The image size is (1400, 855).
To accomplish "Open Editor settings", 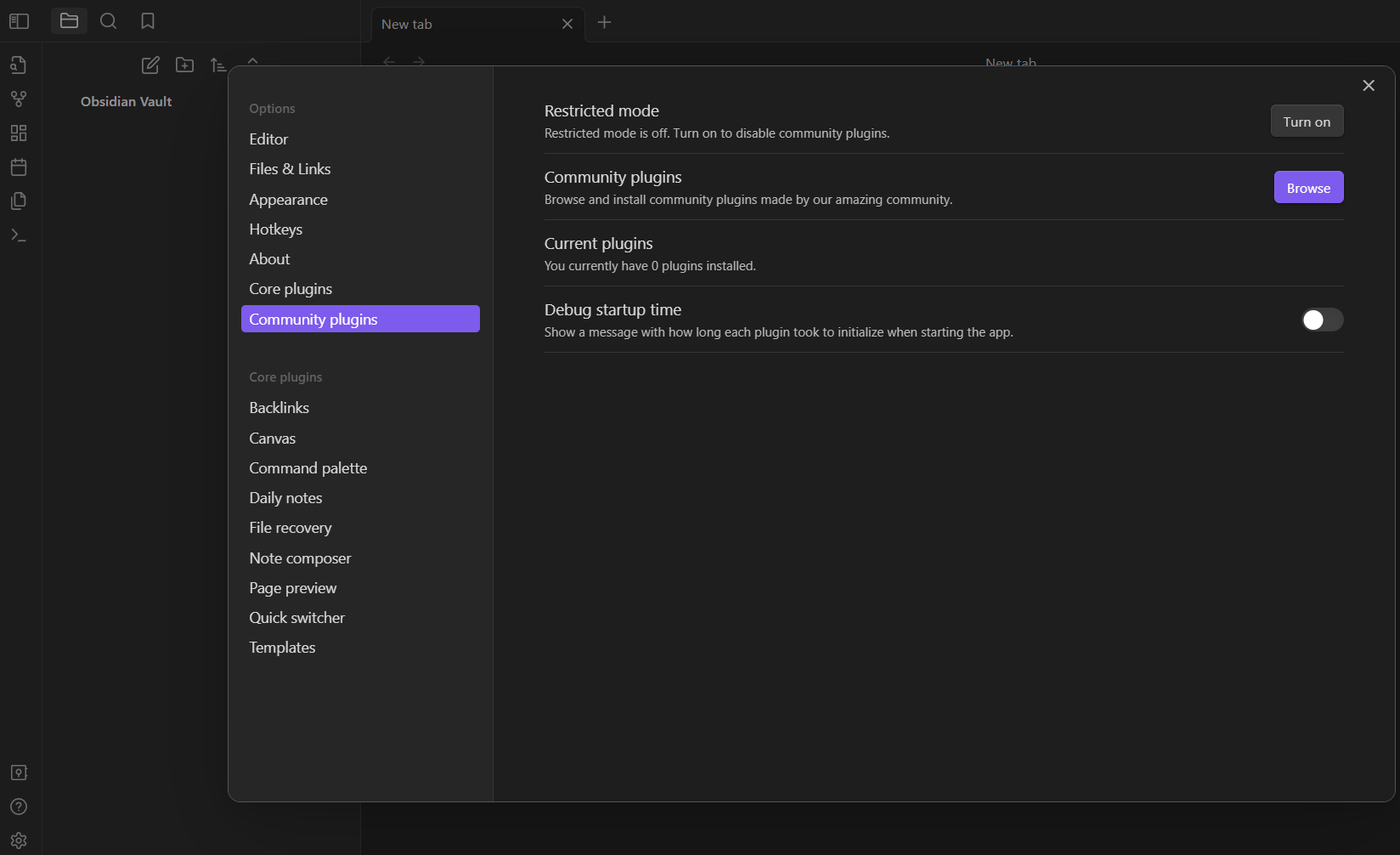I will [360, 139].
